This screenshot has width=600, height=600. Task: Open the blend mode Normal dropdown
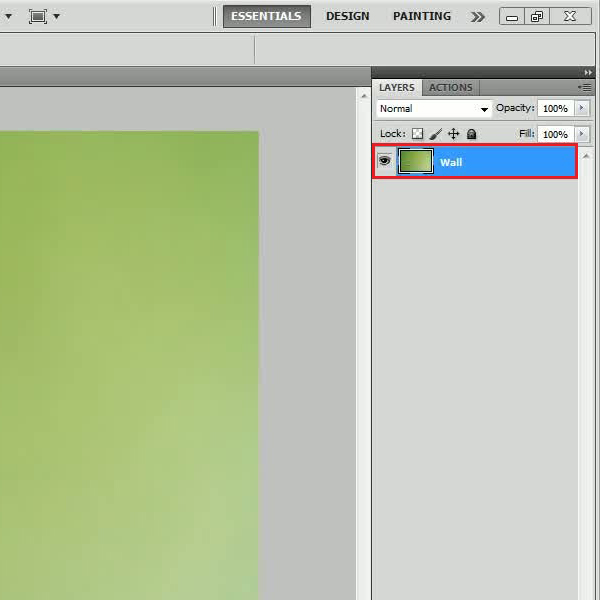pyautogui.click(x=434, y=109)
